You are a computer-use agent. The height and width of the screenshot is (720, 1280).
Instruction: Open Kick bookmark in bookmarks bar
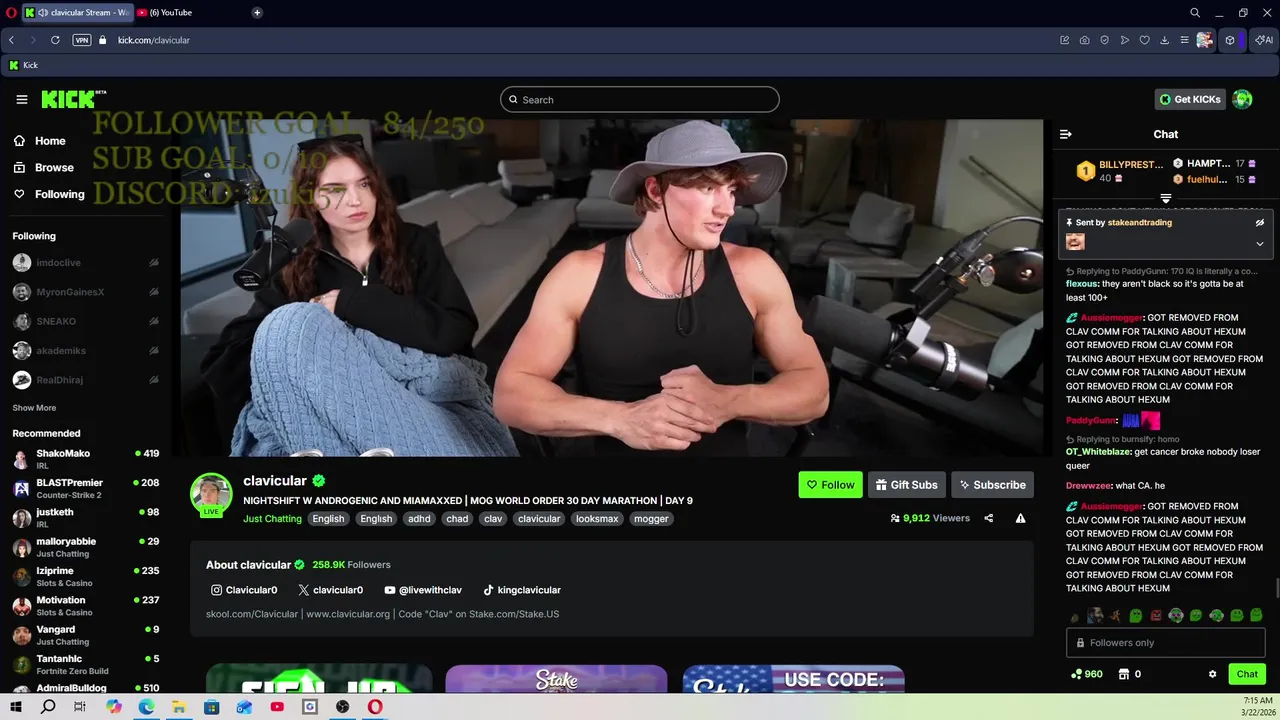23,65
